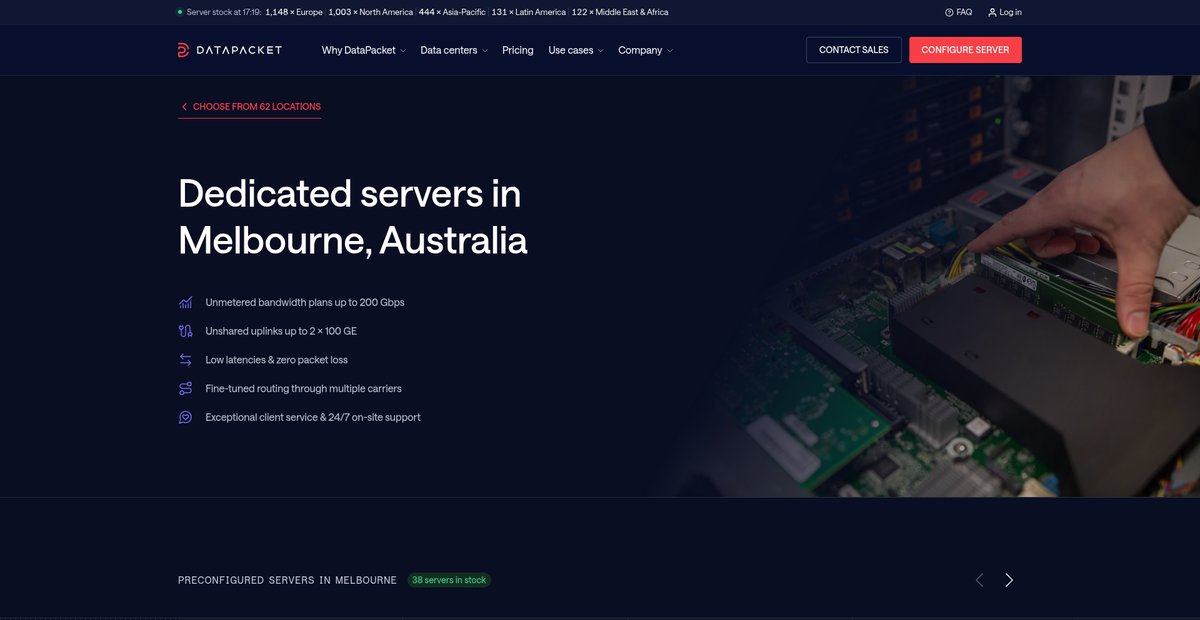Open the Pricing page

[518, 50]
